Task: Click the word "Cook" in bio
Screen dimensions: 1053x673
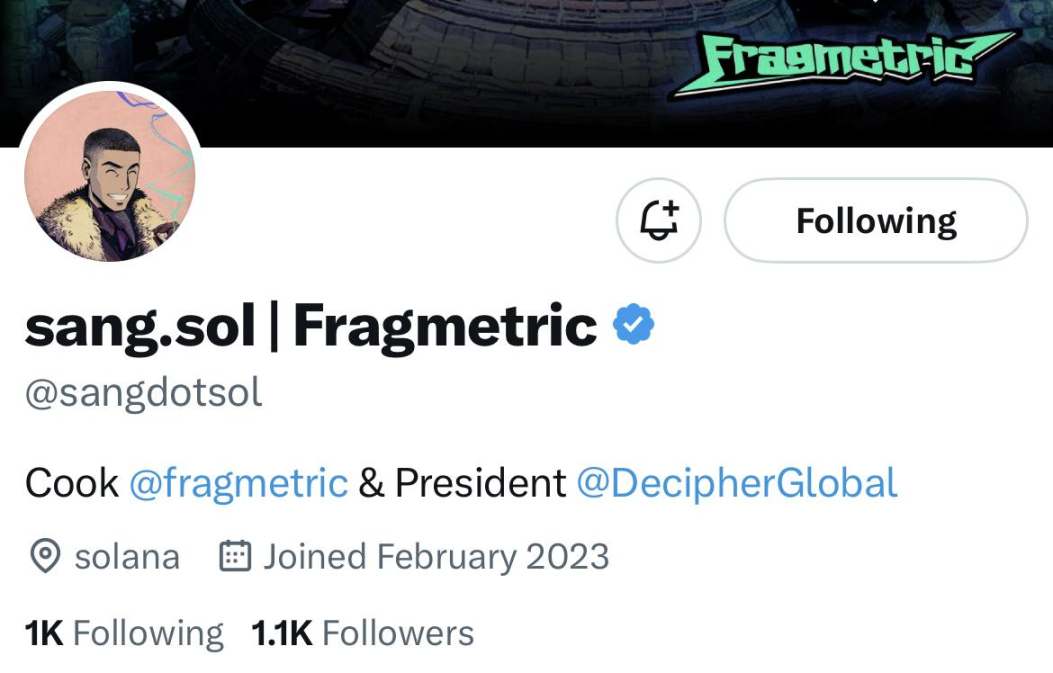Action: click(x=72, y=484)
